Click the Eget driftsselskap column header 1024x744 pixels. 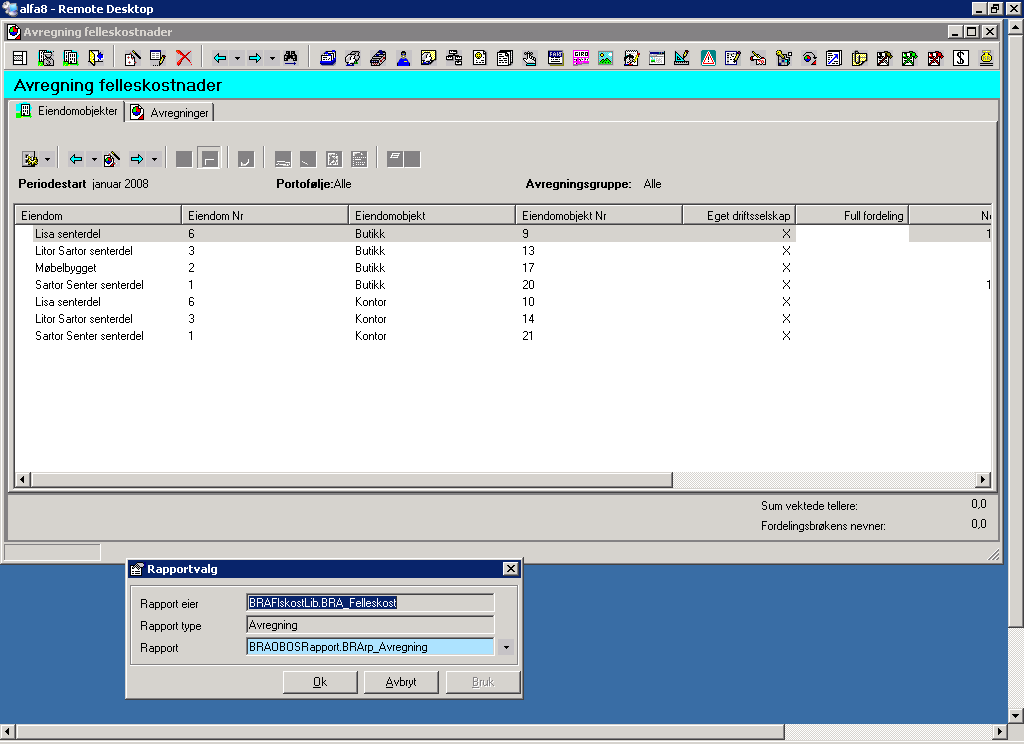(x=739, y=216)
